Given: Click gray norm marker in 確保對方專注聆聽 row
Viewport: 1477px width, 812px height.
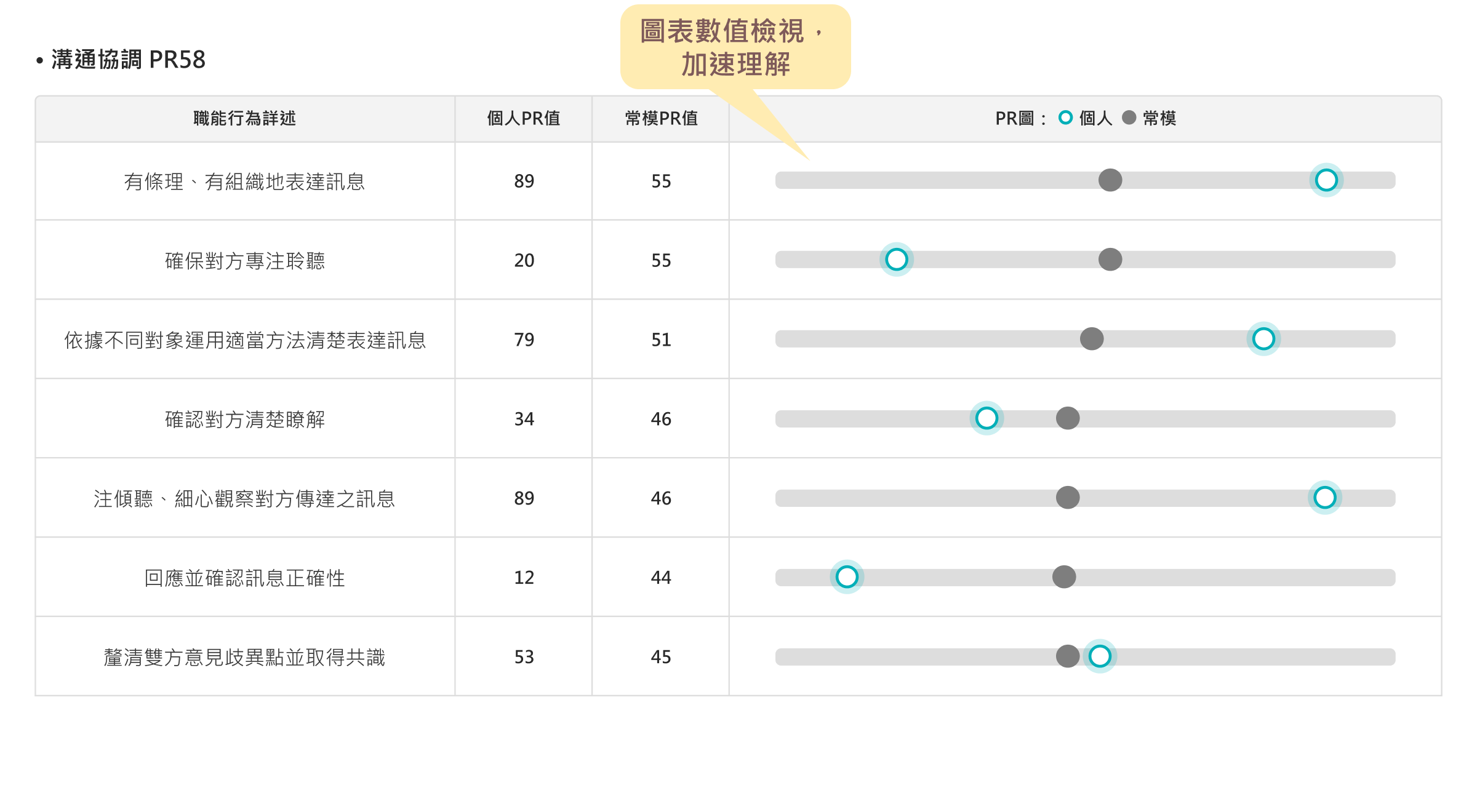Looking at the screenshot, I should pos(1110,260).
